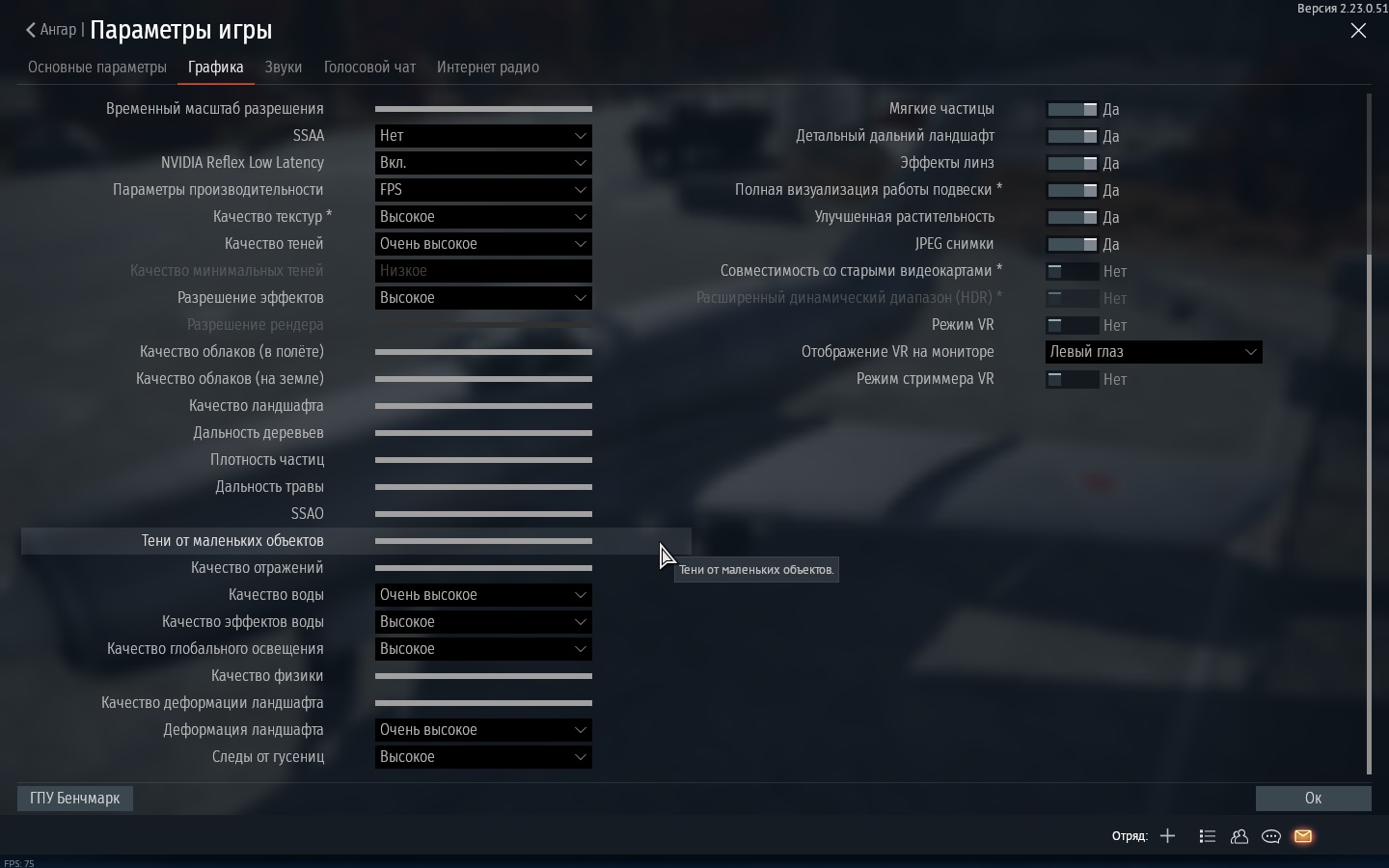
Task: Open the contacts icon in bottom bar
Action: pyautogui.click(x=1239, y=836)
